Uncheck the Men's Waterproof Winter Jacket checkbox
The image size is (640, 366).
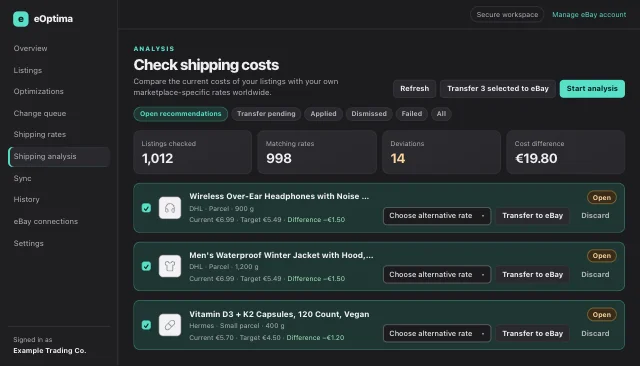(146, 266)
